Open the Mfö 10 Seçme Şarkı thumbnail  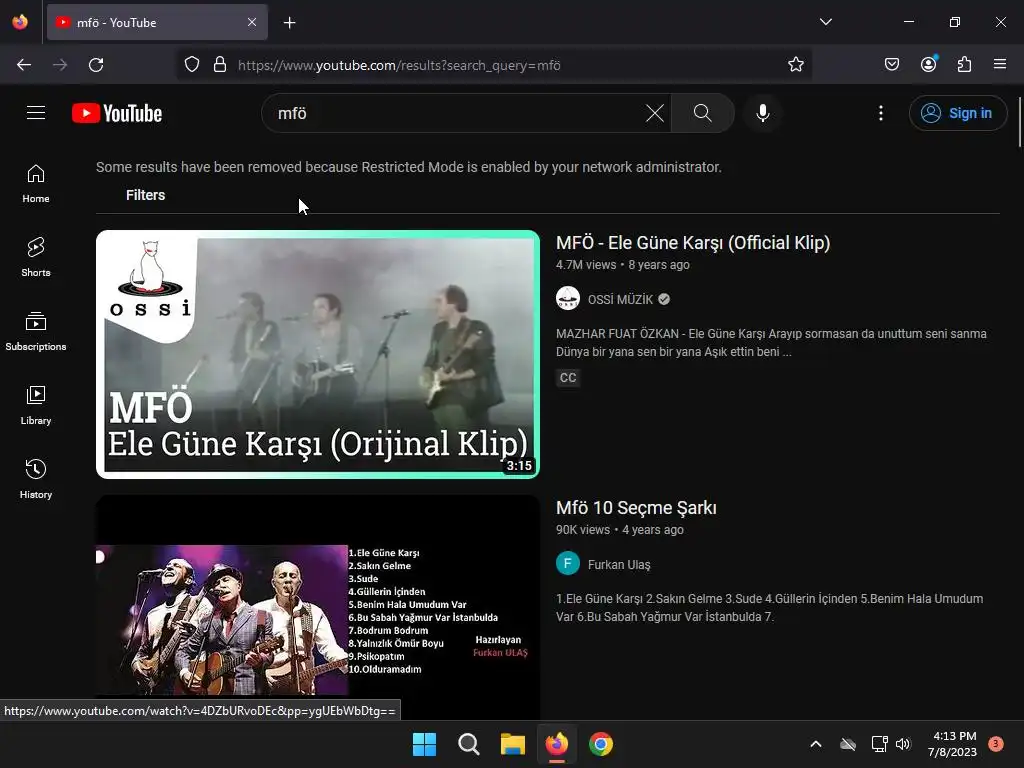pyautogui.click(x=317, y=607)
